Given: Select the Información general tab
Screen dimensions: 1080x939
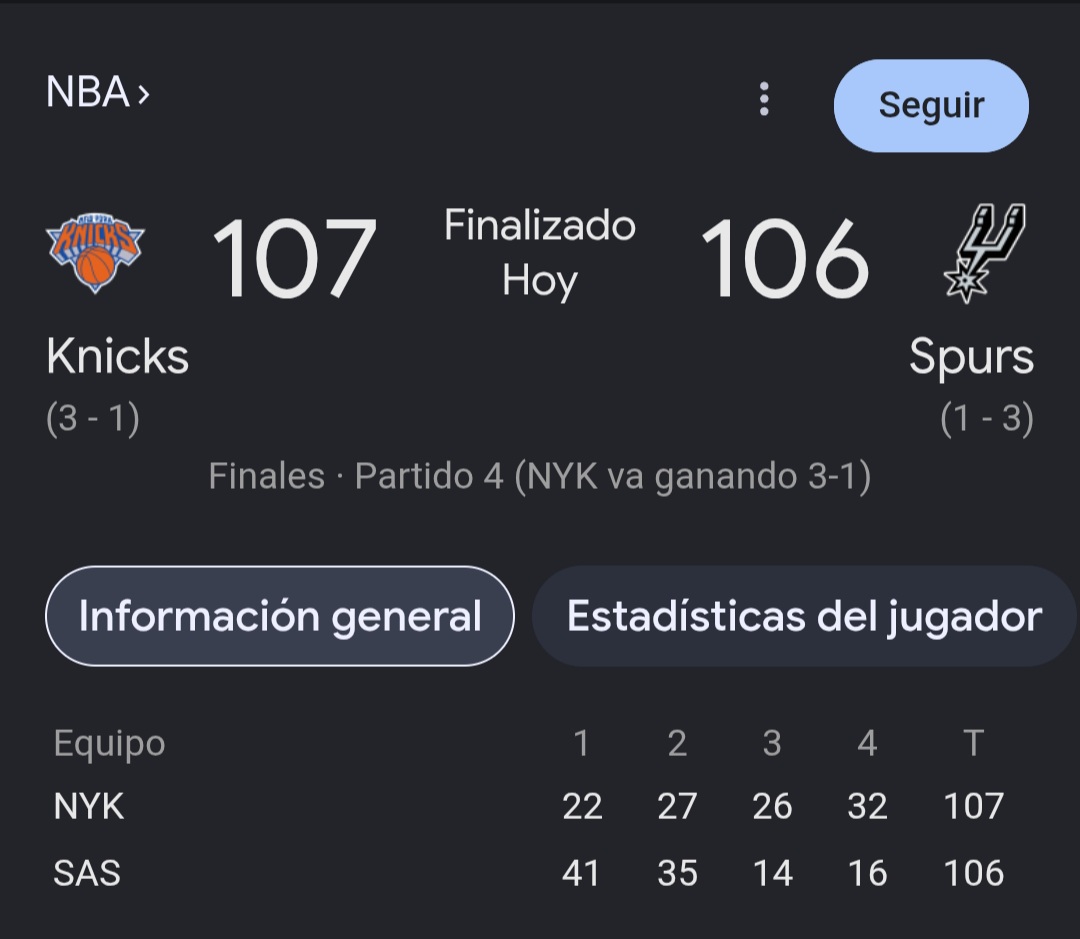Looking at the screenshot, I should [280, 616].
